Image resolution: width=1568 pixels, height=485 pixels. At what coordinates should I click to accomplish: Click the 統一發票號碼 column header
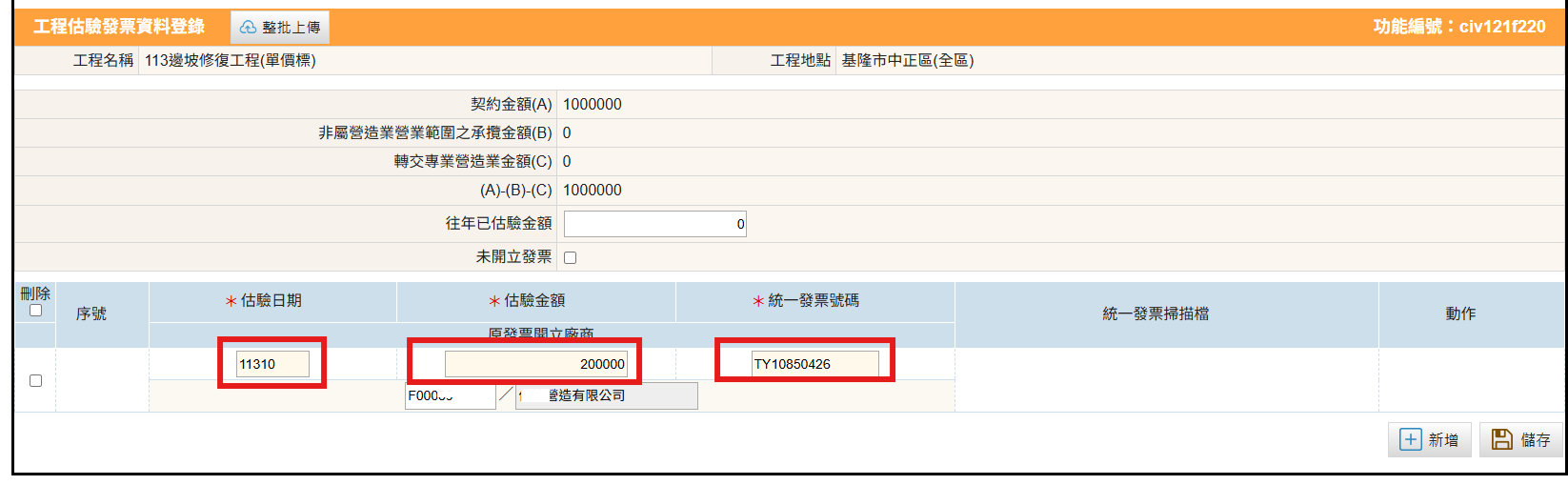[x=813, y=300]
